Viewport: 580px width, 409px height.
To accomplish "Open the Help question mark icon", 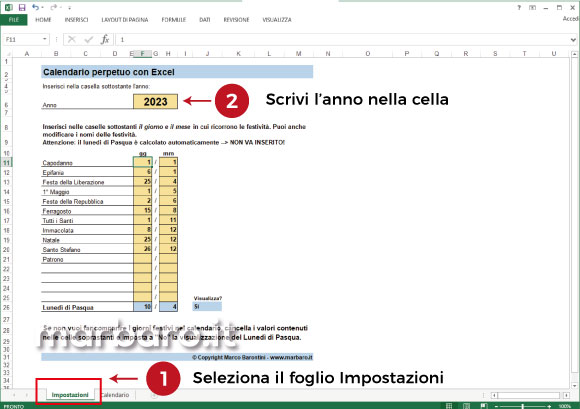I will (519, 7).
